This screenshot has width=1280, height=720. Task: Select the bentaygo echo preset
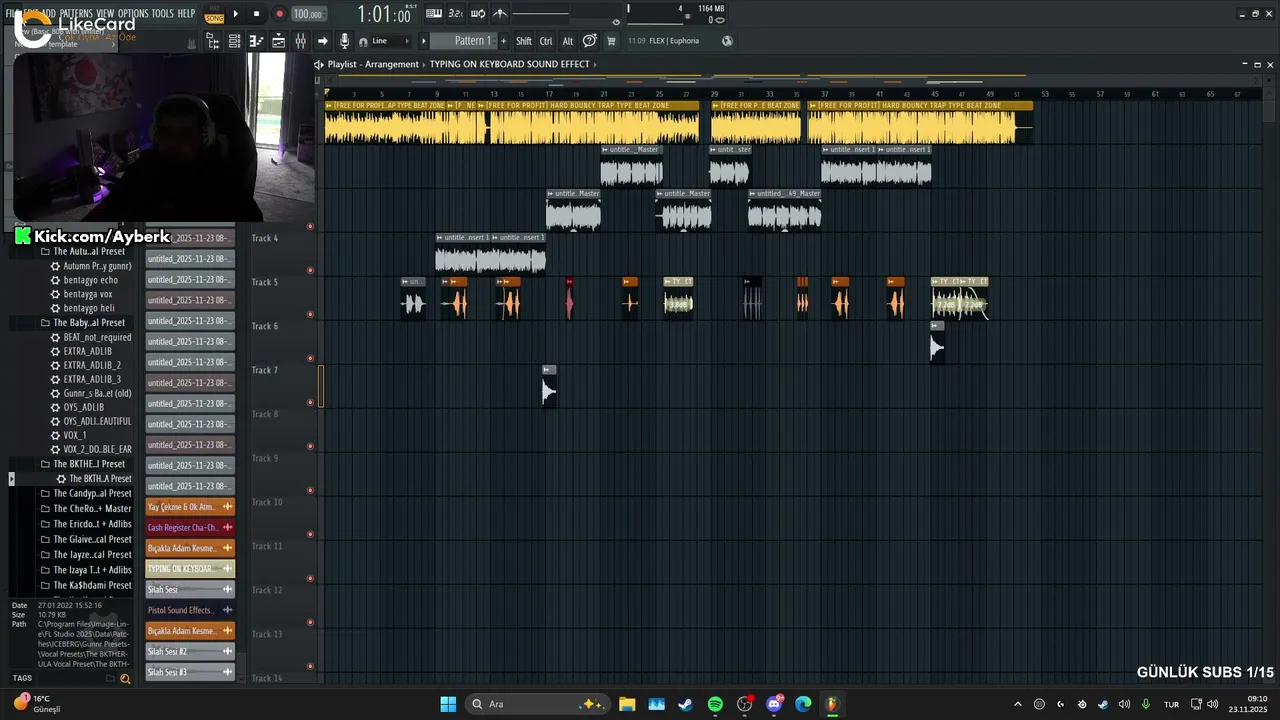tap(84, 280)
